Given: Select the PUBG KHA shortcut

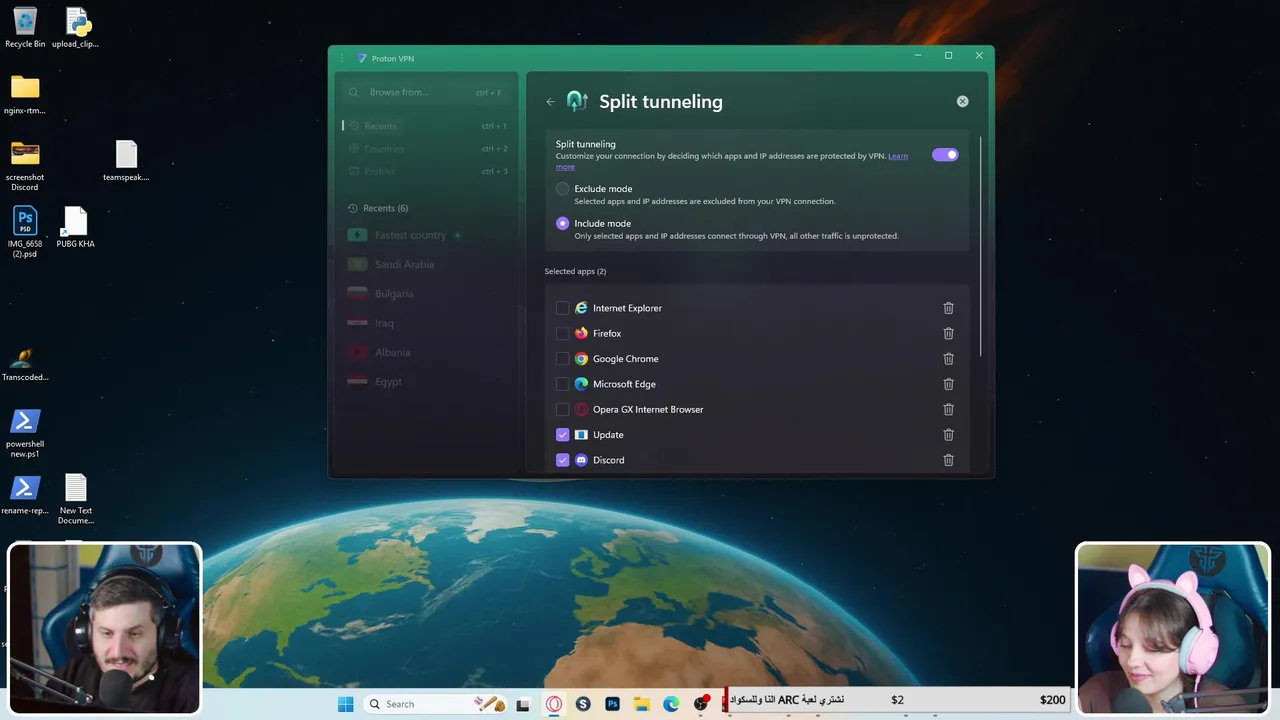Looking at the screenshot, I should tap(76, 227).
